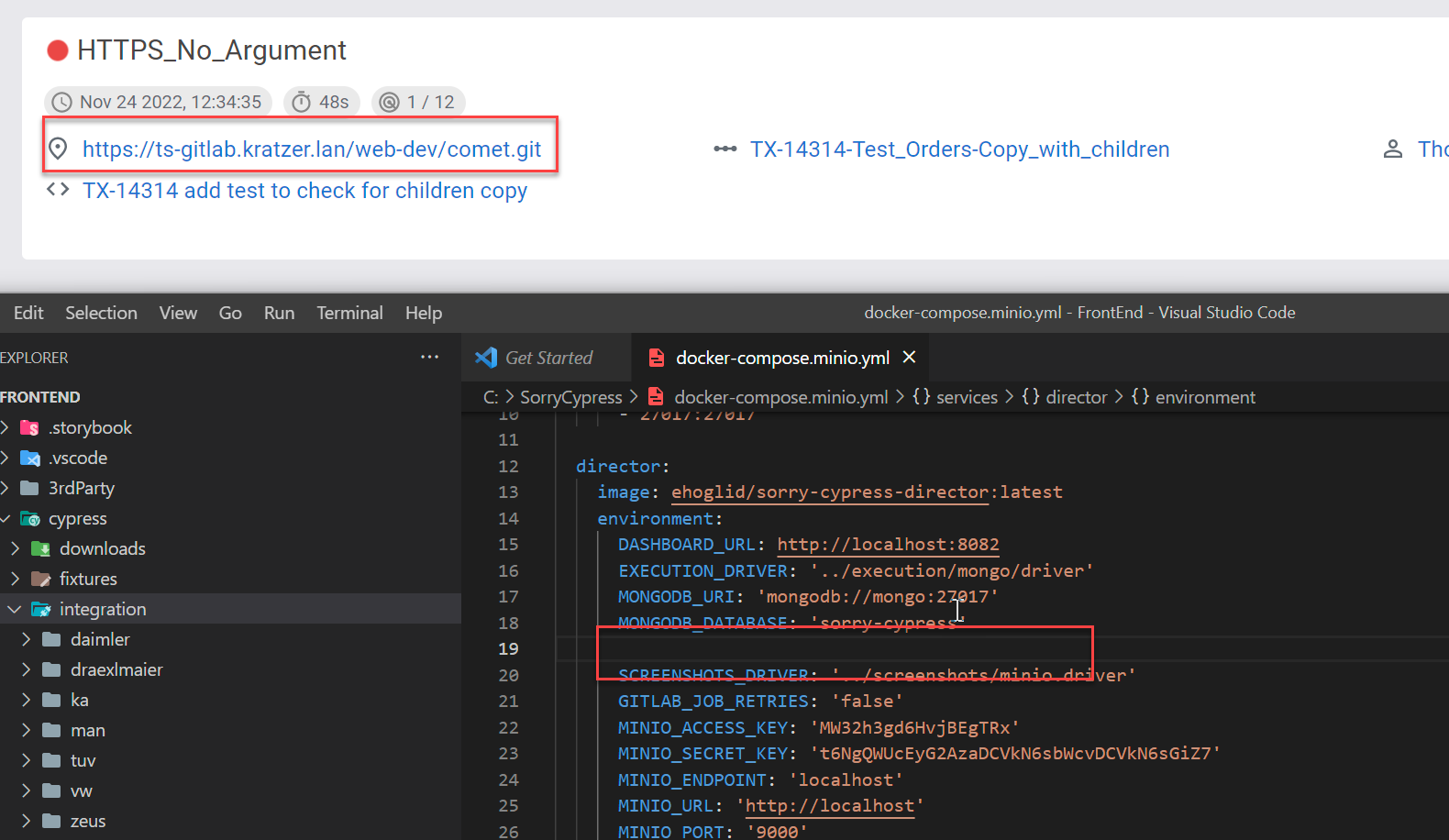Viewport: 1449px width, 840px height.
Task: Click the MINIO_ACCESS_KEY text on line 22
Action: [703, 728]
